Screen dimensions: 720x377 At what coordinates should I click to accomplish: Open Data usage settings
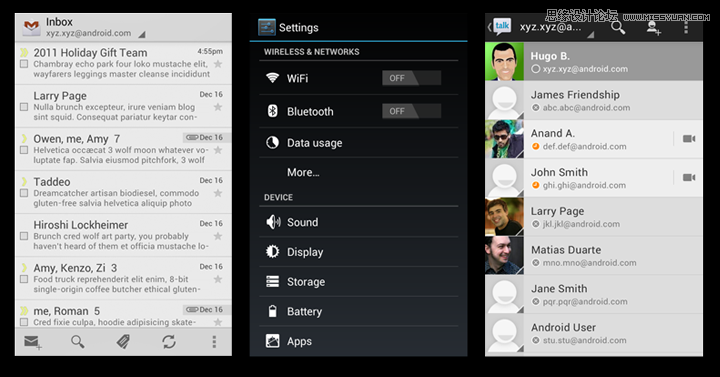pos(359,143)
